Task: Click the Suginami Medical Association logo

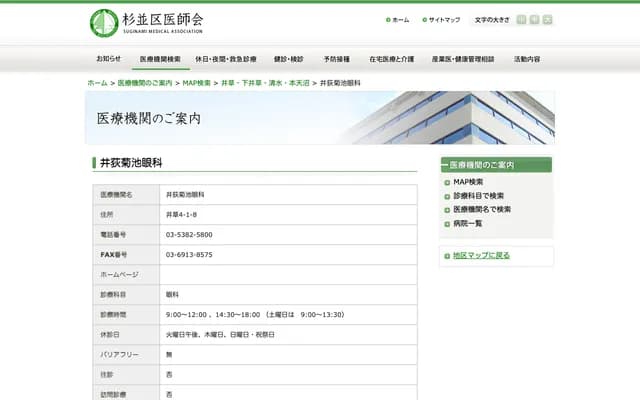Action: [x=146, y=23]
